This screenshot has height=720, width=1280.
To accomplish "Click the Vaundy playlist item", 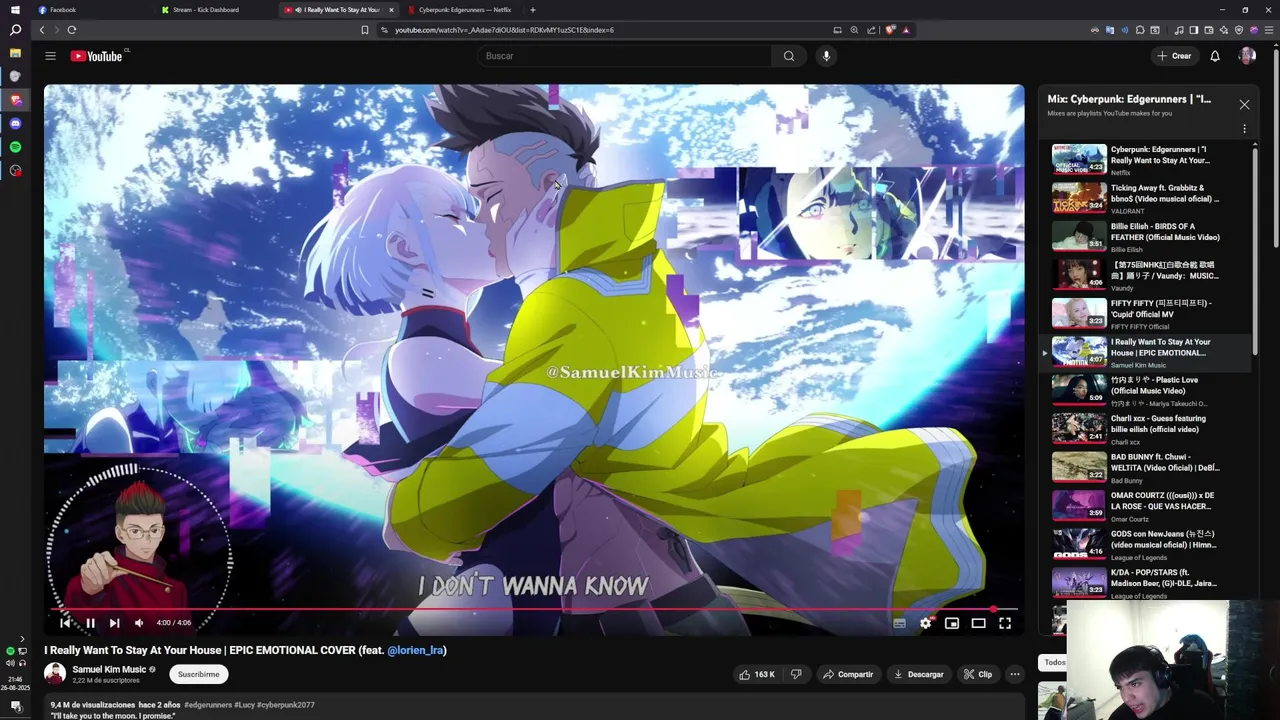I will pyautogui.click(x=1146, y=275).
